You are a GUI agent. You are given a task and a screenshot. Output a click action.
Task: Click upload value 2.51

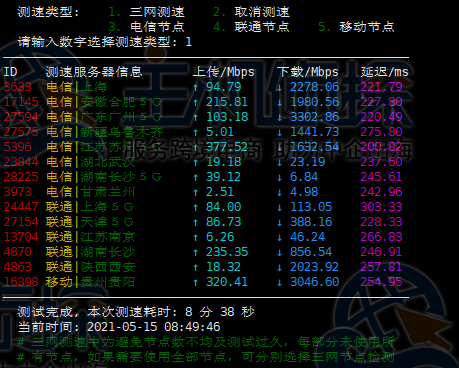(220, 192)
